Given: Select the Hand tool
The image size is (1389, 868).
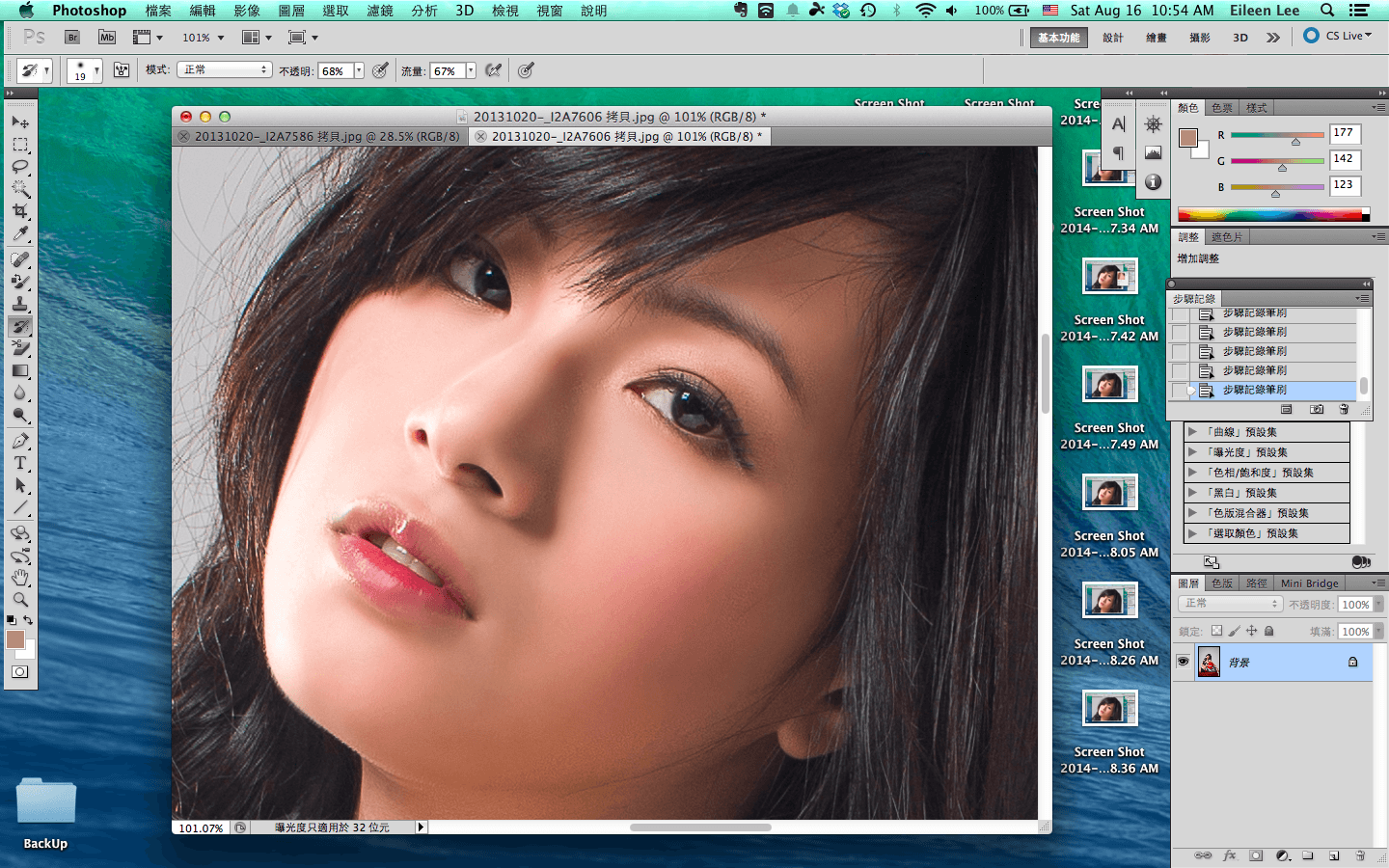Looking at the screenshot, I should point(20,577).
